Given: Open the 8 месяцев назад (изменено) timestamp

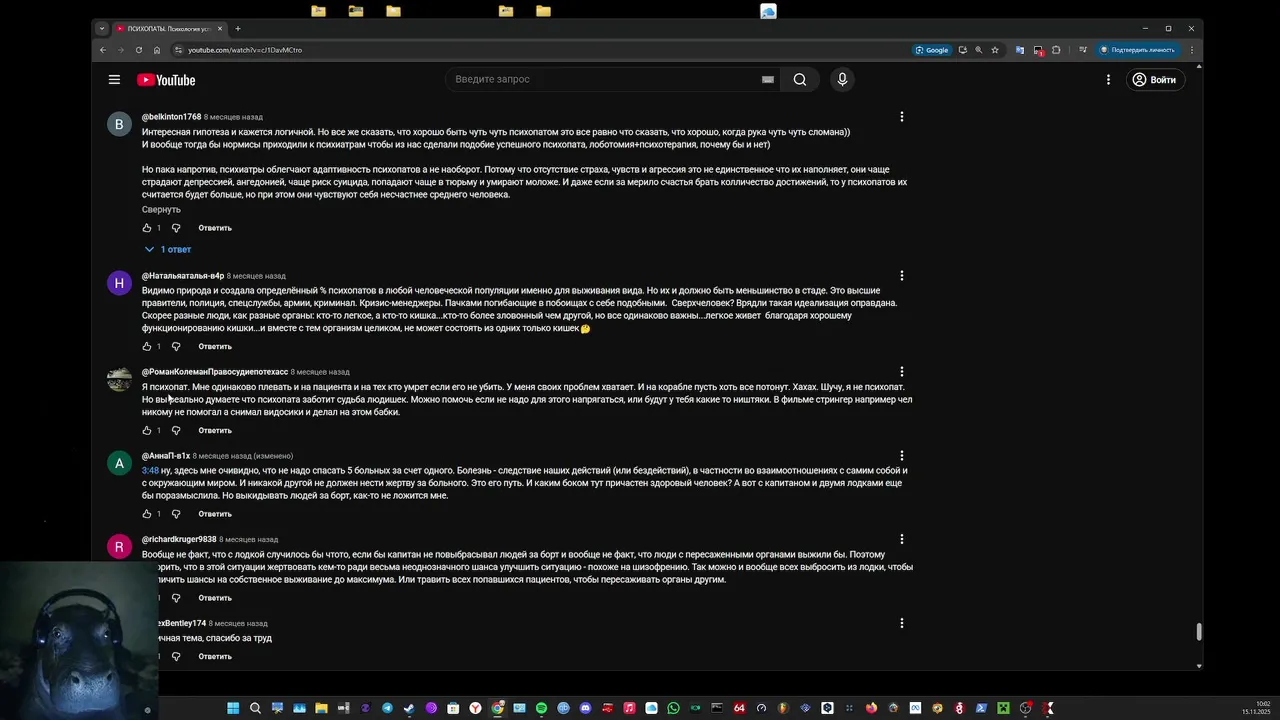Looking at the screenshot, I should pos(243,456).
